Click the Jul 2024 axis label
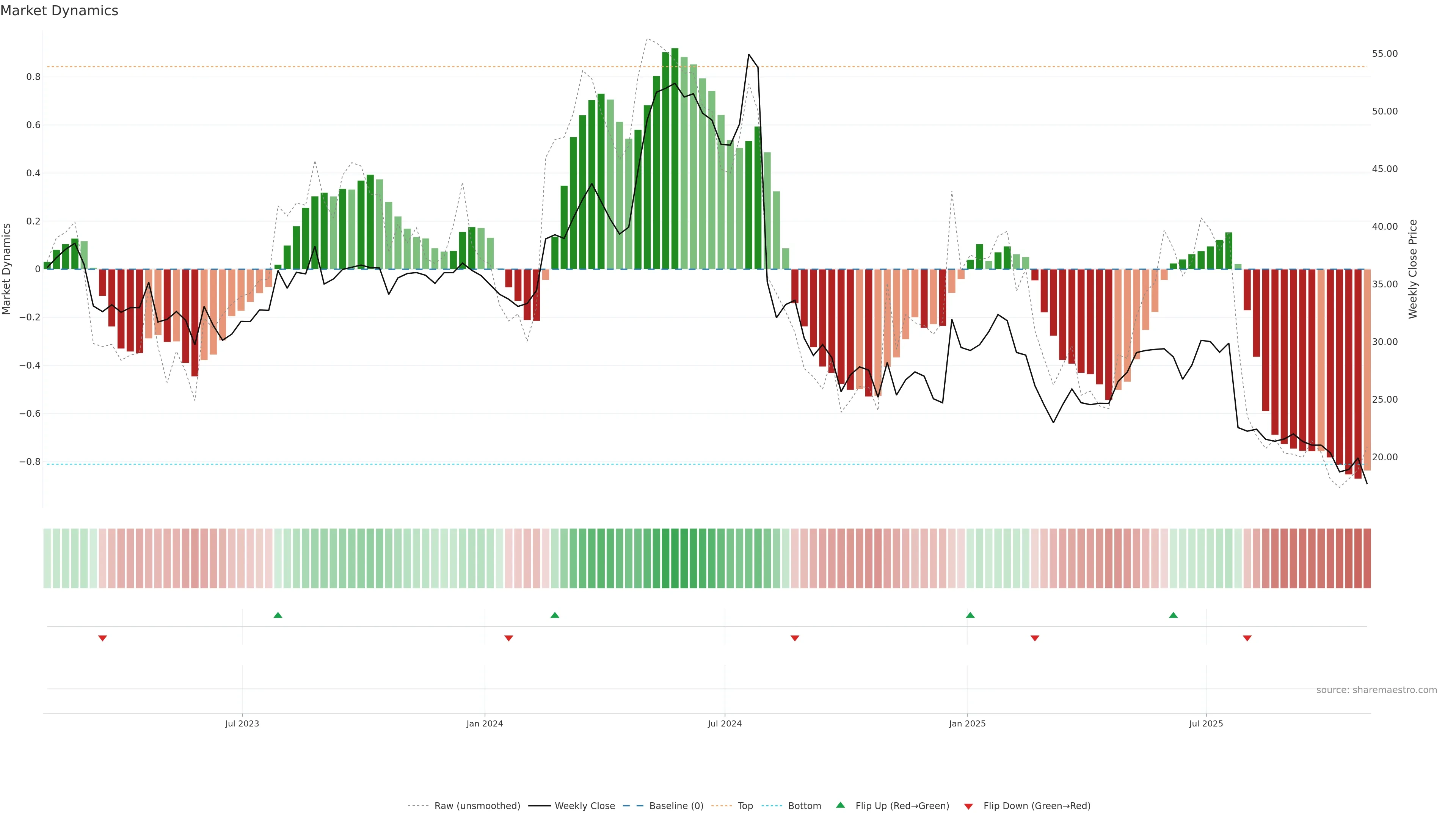This screenshot has width=1456, height=819. (725, 723)
